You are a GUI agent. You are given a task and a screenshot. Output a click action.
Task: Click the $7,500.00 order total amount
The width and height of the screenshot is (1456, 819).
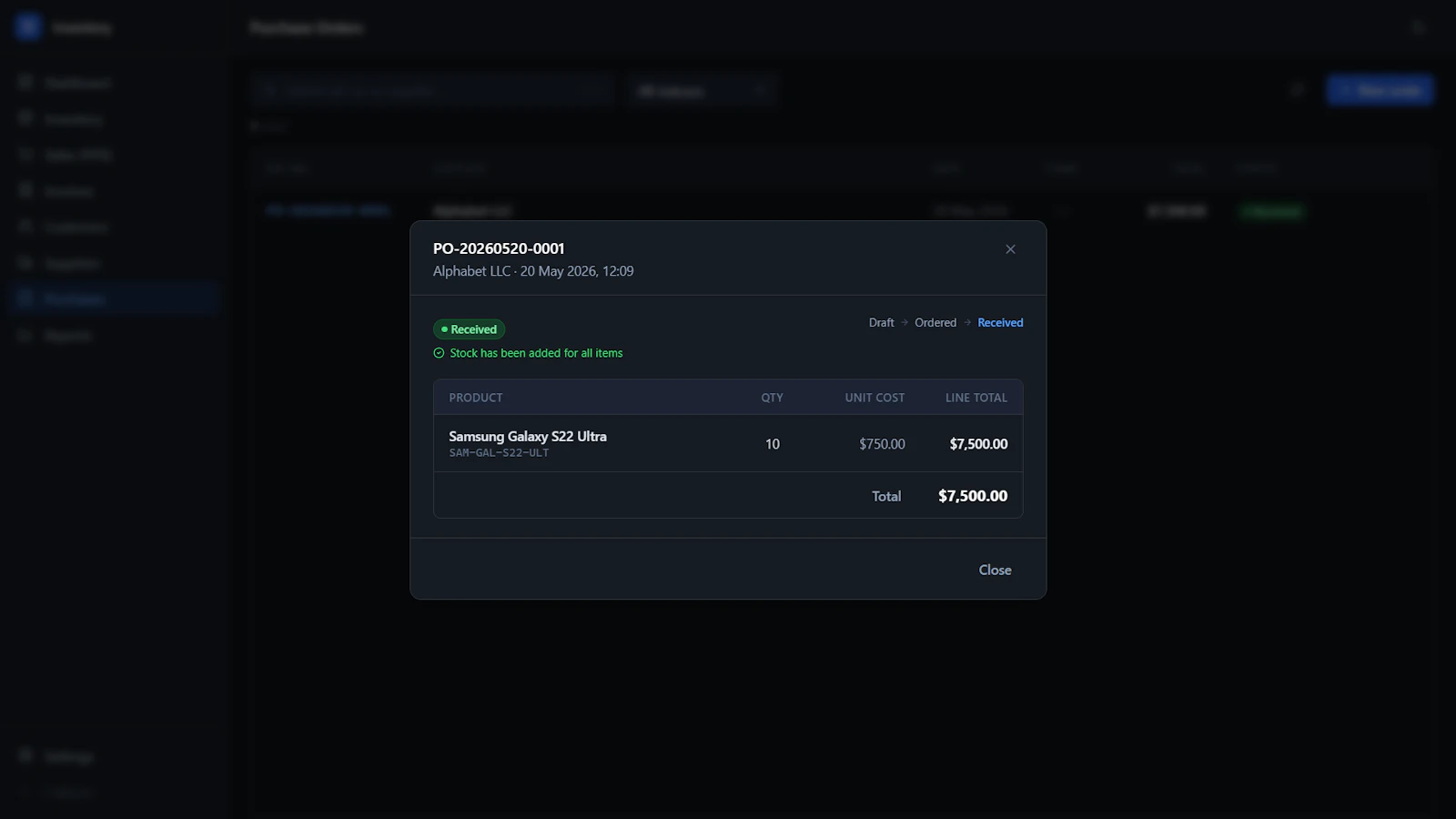point(973,496)
